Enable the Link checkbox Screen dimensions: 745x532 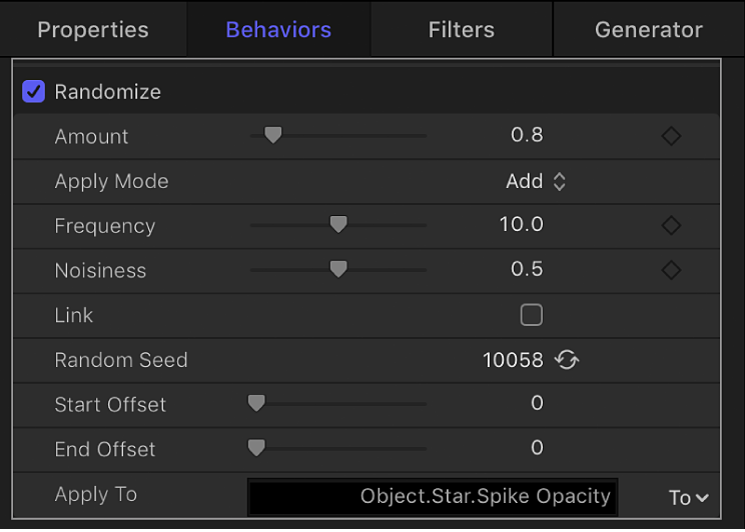coord(531,315)
